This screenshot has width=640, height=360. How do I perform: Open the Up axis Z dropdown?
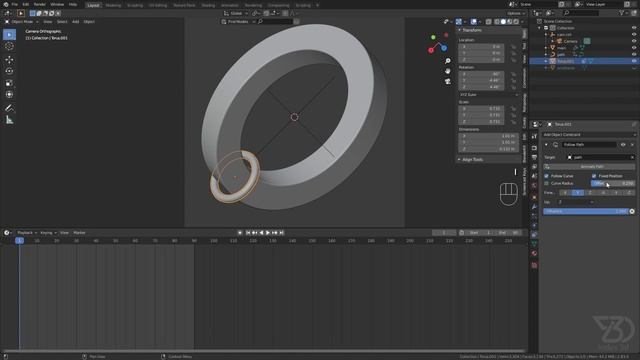tap(576, 202)
